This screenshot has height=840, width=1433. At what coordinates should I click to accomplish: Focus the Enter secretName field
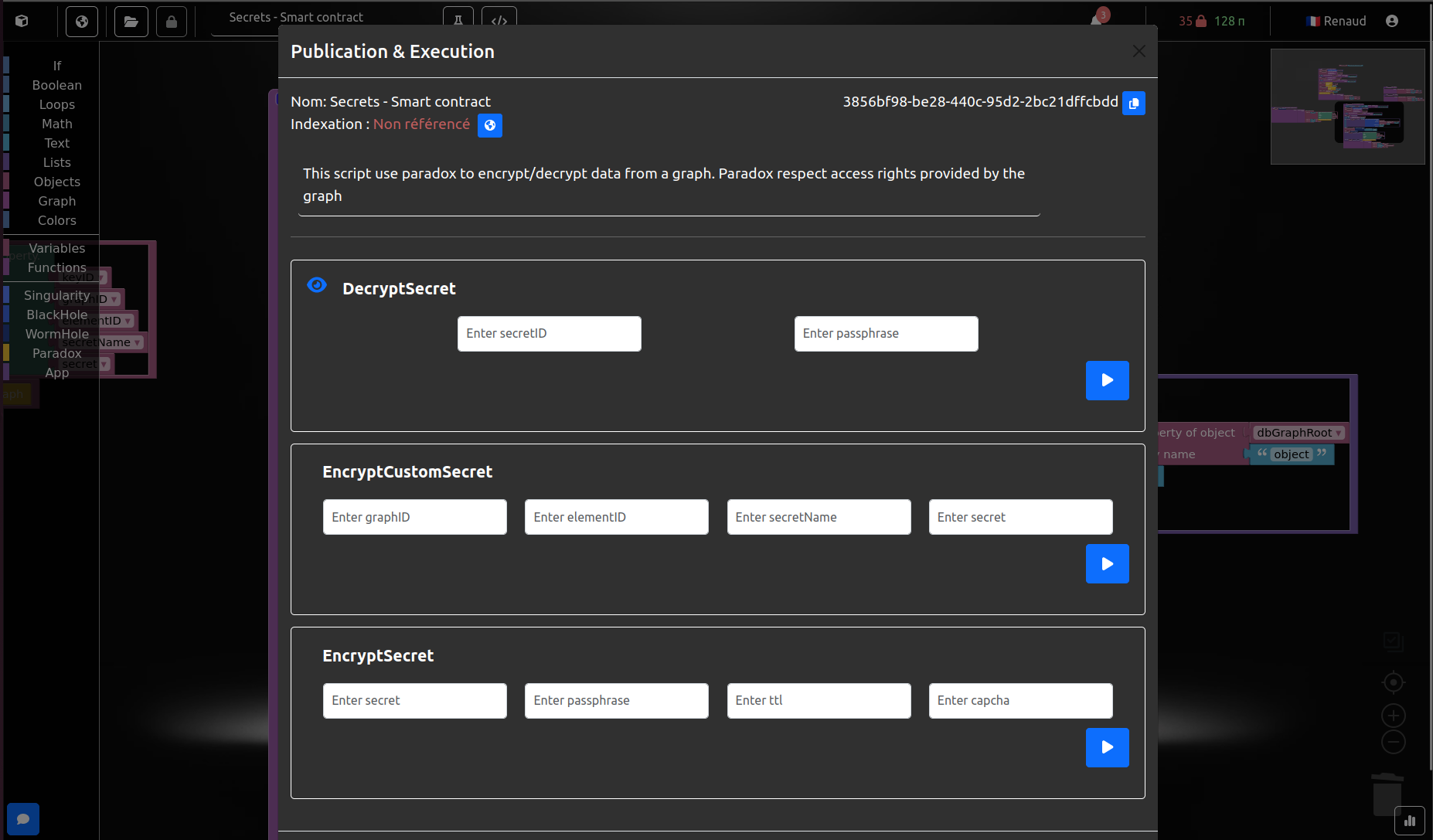click(819, 517)
